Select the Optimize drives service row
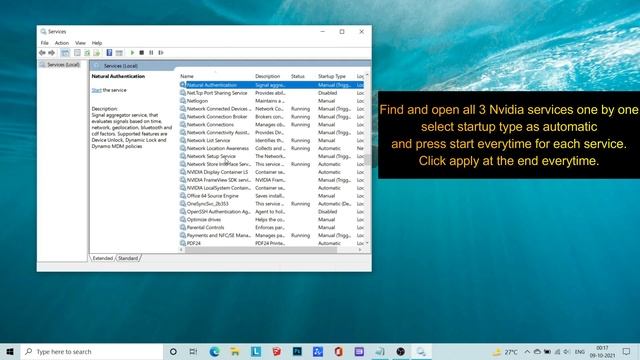The height and width of the screenshot is (360, 640). [x=271, y=220]
